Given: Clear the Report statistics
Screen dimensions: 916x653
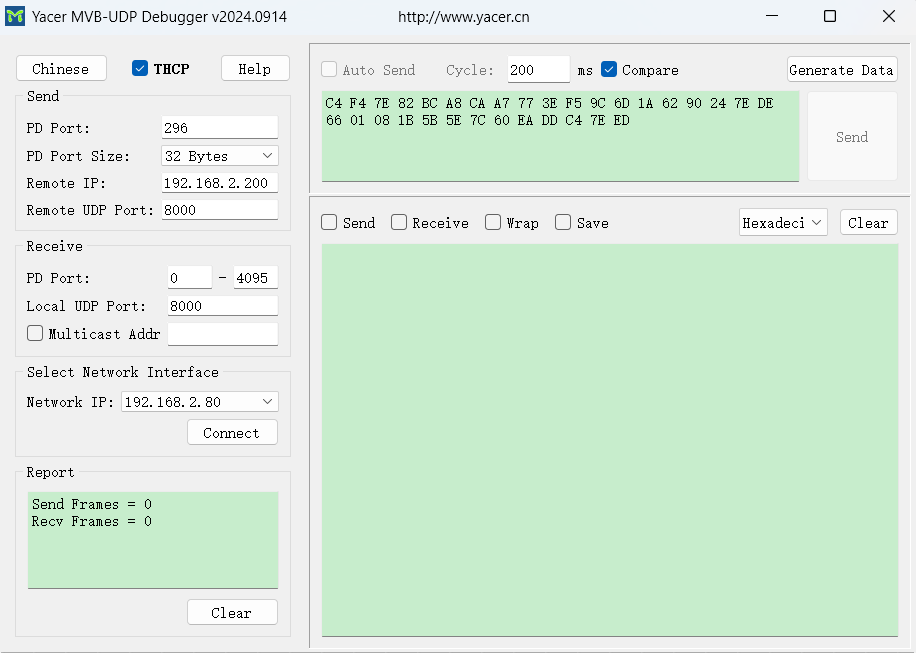Looking at the screenshot, I should (232, 611).
